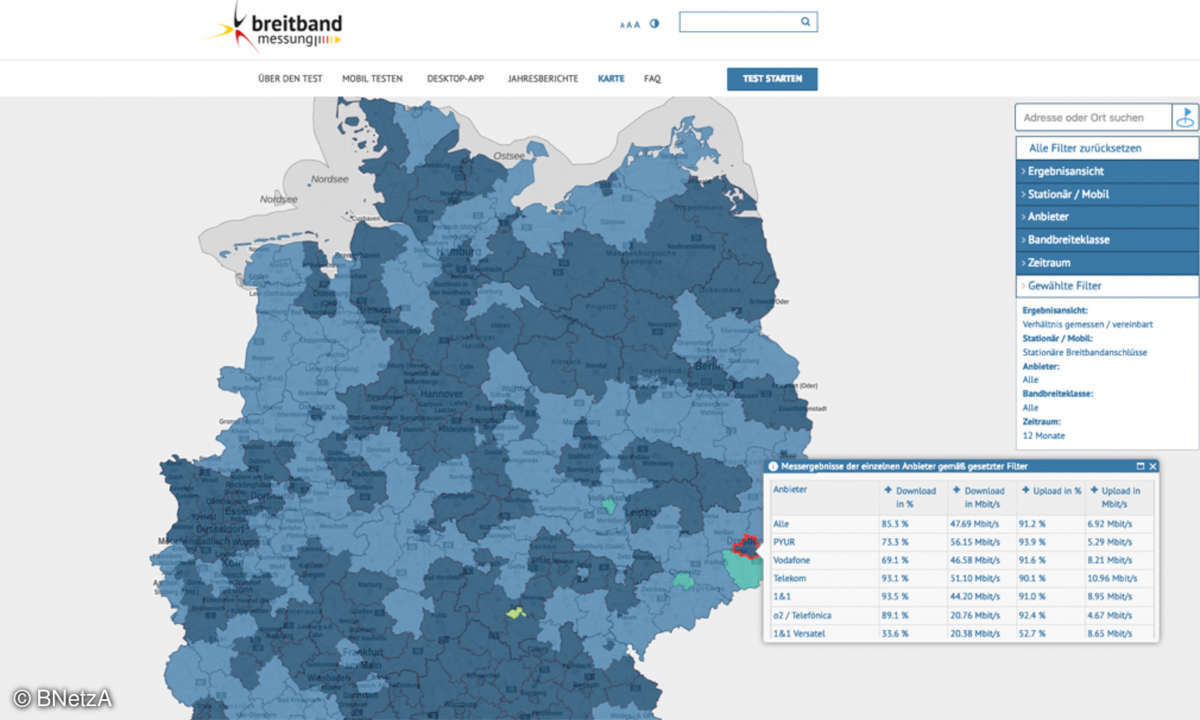Close the Messergebnisse popup
This screenshot has height=720, width=1200.
(x=1152, y=466)
